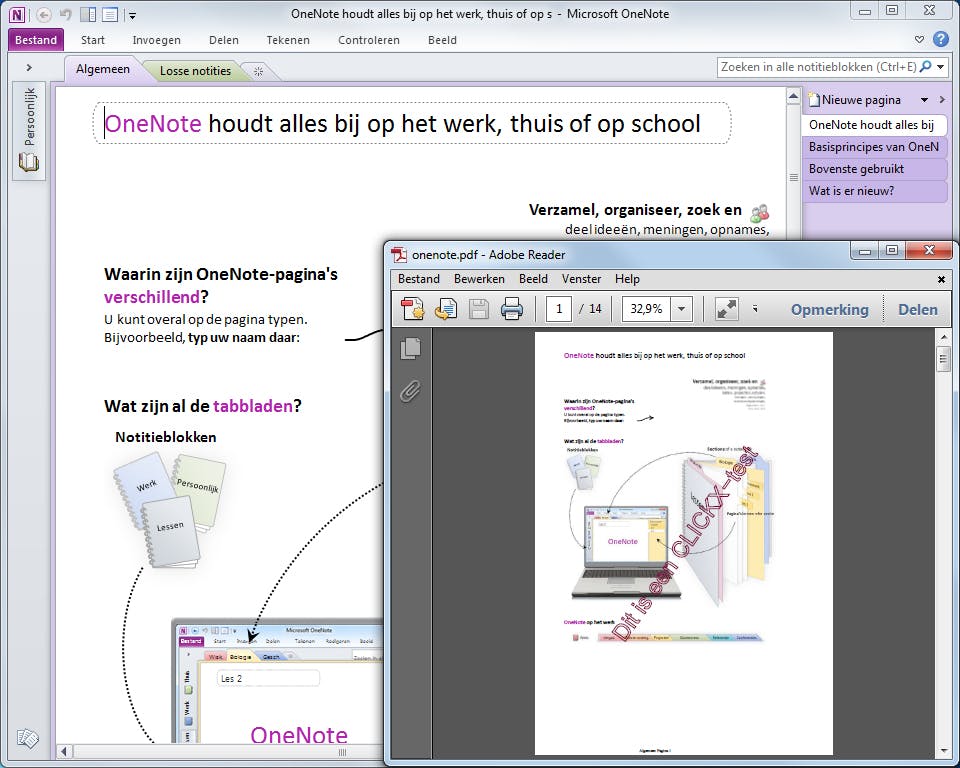The height and width of the screenshot is (768, 960).
Task: Open the Delen ribbon tab in OneNote
Action: pos(224,40)
